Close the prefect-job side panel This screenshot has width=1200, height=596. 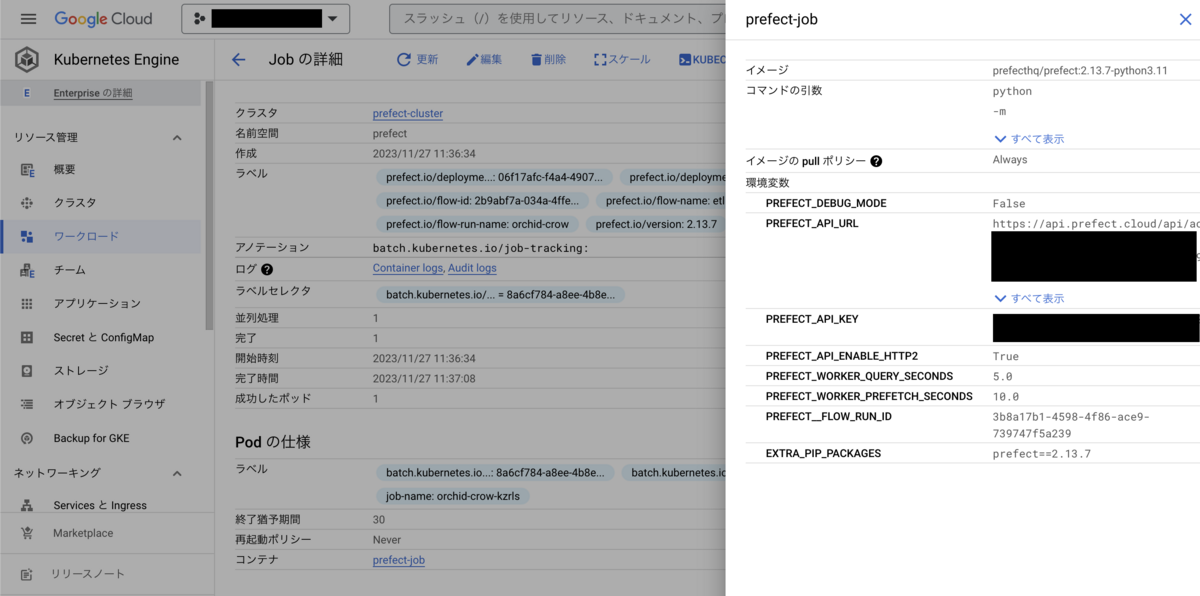[1185, 19]
